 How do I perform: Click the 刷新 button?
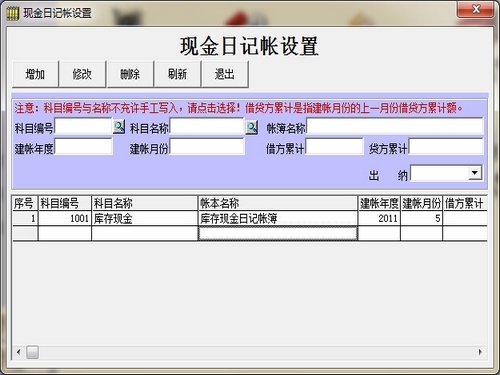tap(177, 74)
